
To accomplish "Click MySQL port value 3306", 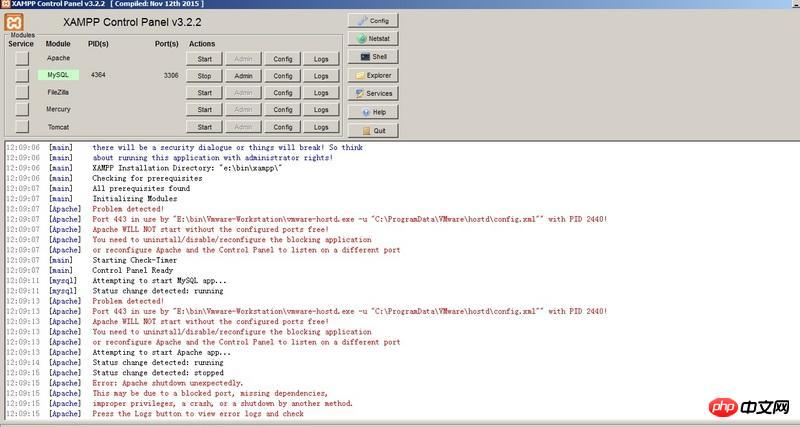I will point(171,76).
